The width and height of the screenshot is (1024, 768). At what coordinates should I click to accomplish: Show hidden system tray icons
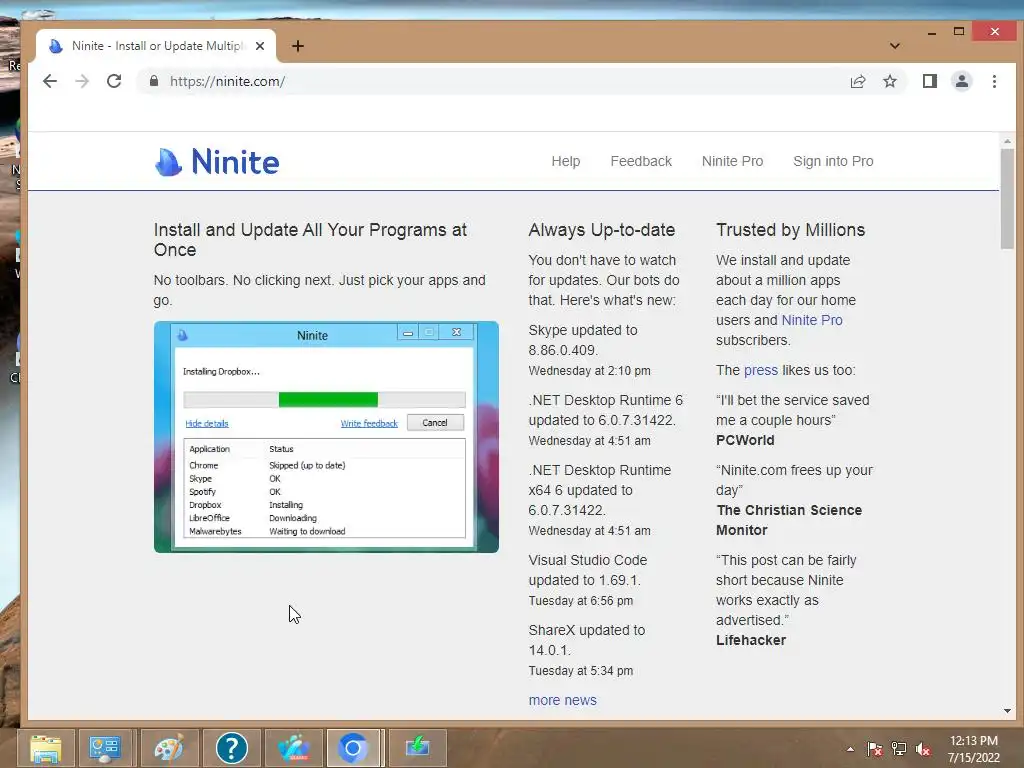[850, 749]
